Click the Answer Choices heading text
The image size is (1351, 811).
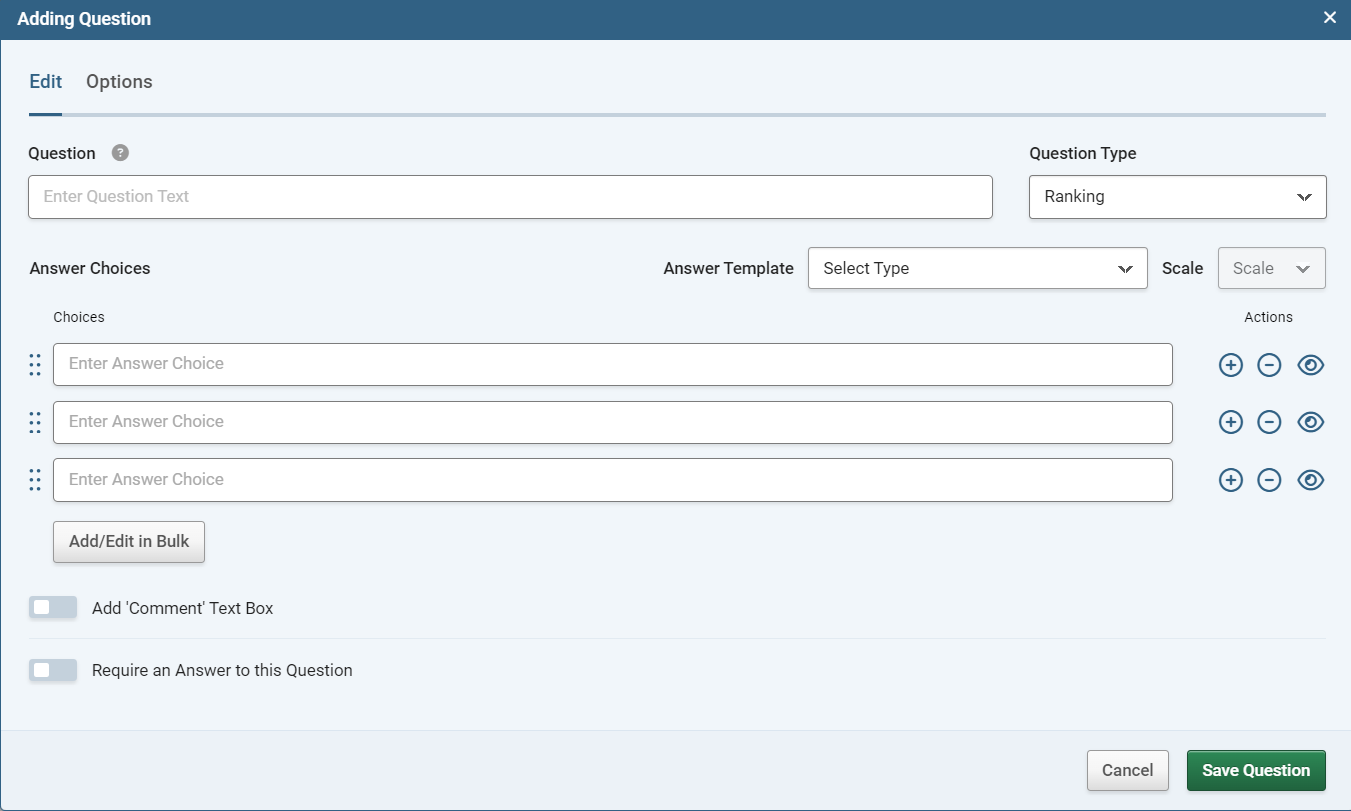point(90,268)
